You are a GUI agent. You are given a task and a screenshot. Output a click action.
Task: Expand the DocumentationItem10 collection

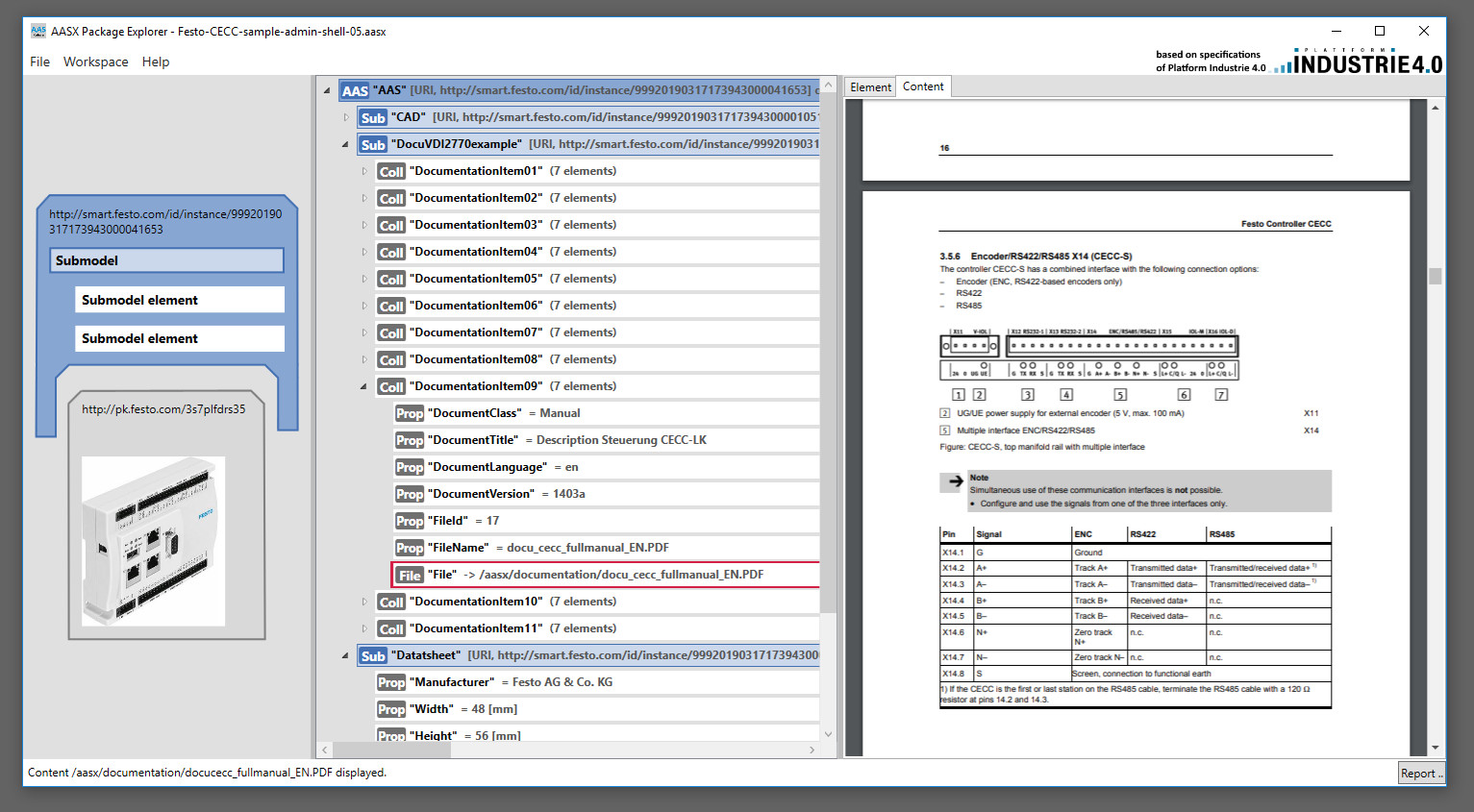364,602
